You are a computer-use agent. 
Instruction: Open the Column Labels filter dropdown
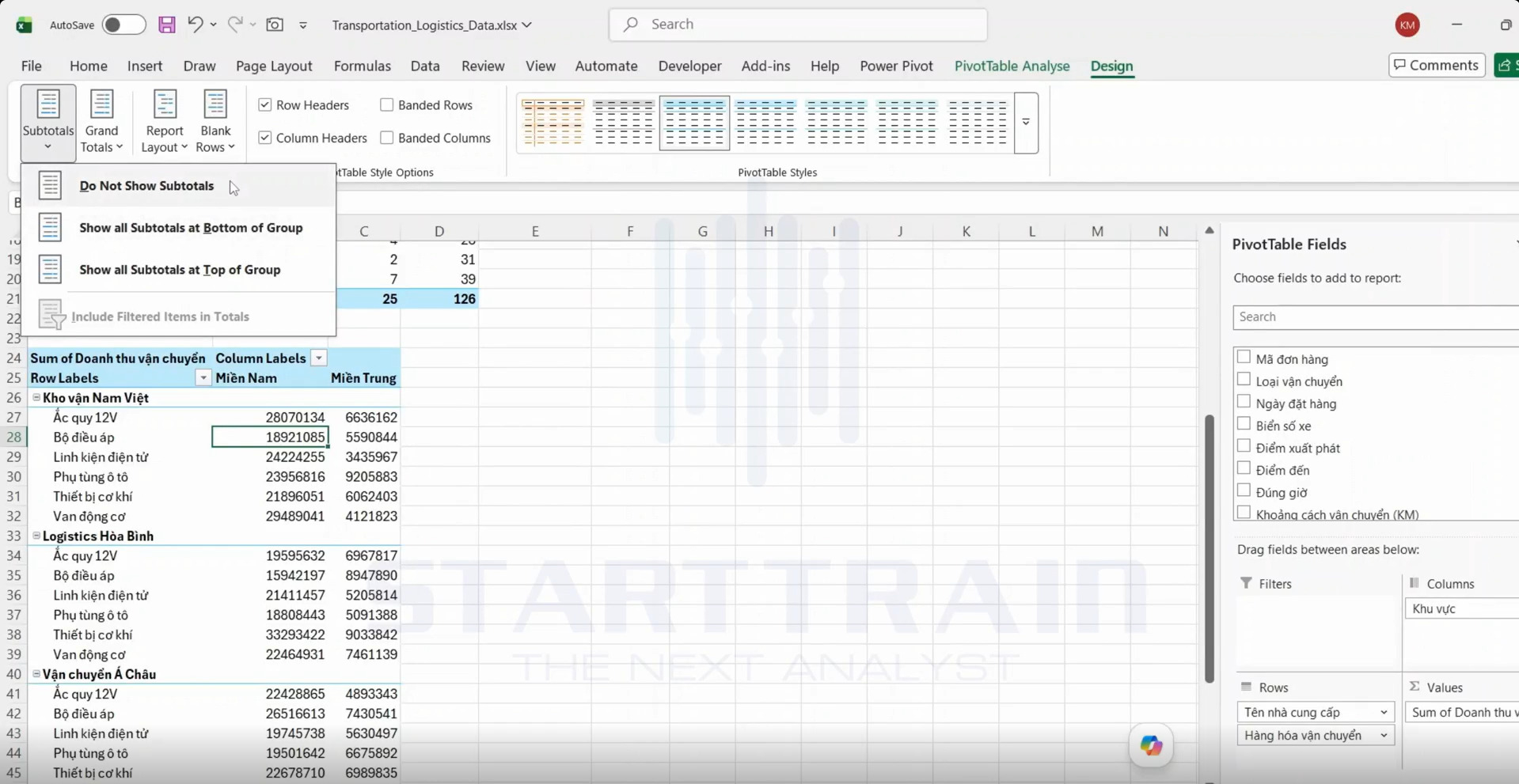coord(318,358)
